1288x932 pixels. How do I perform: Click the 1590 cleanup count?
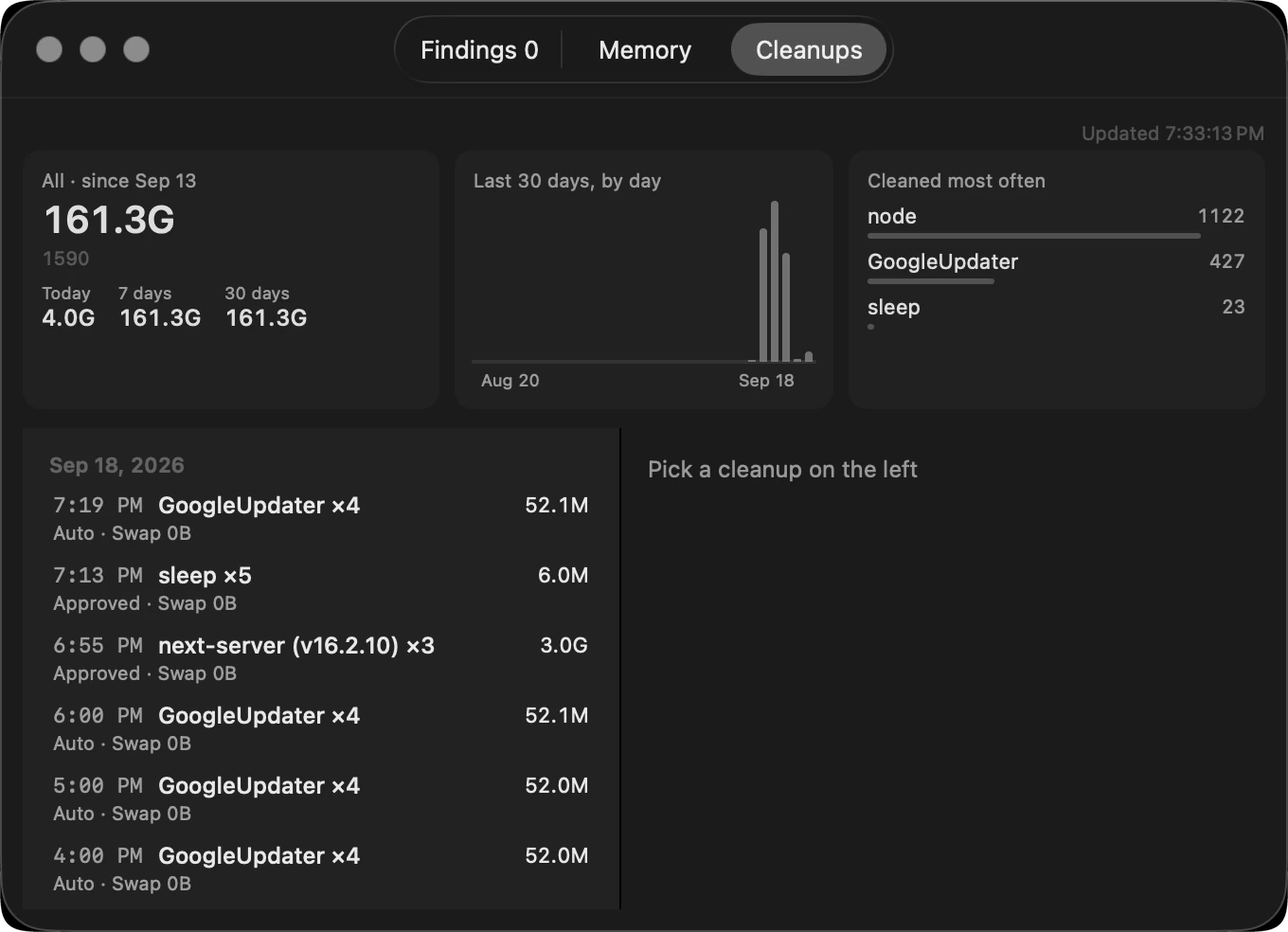66,259
